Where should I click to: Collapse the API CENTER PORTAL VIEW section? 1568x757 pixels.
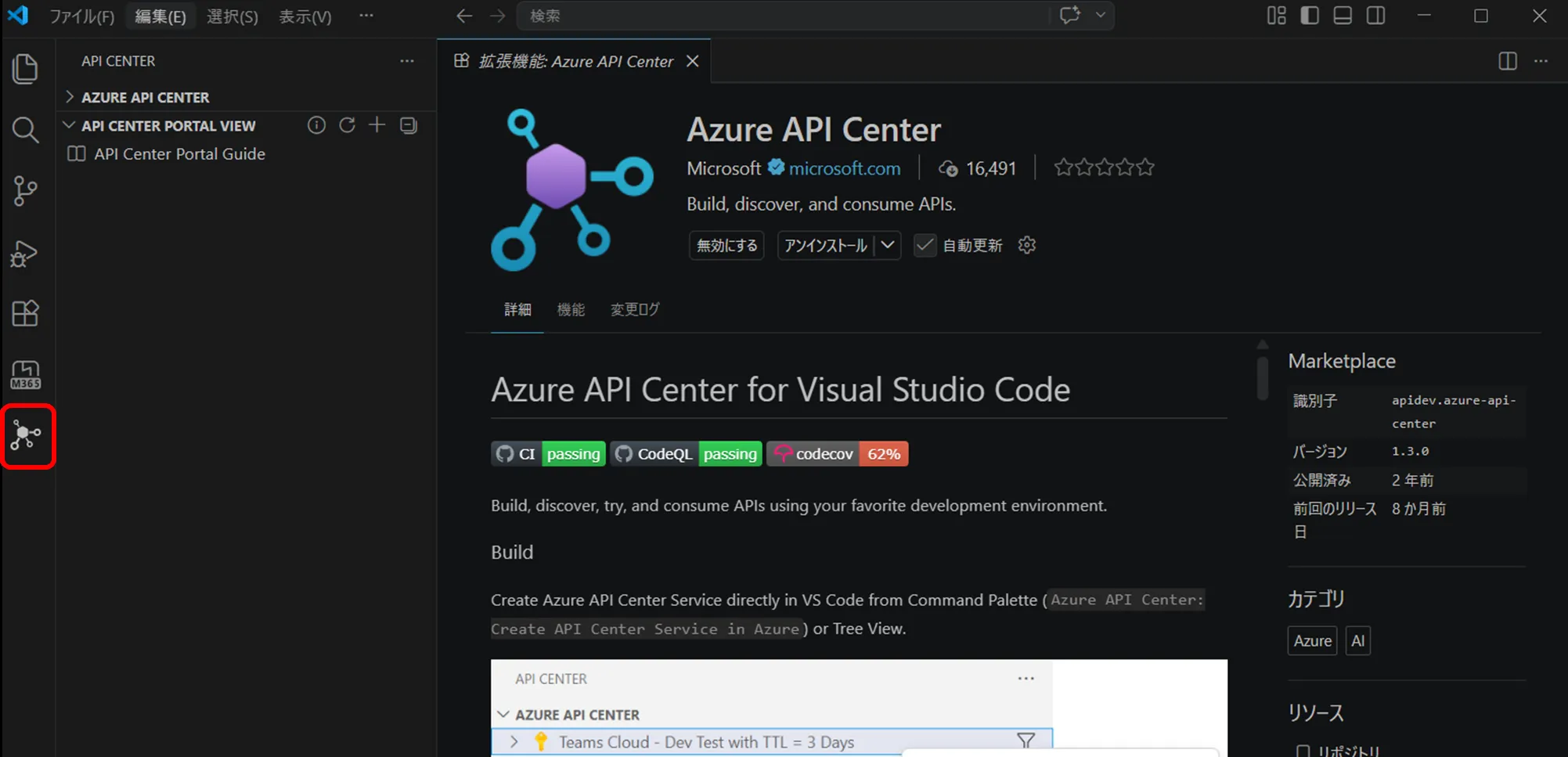[168, 126]
